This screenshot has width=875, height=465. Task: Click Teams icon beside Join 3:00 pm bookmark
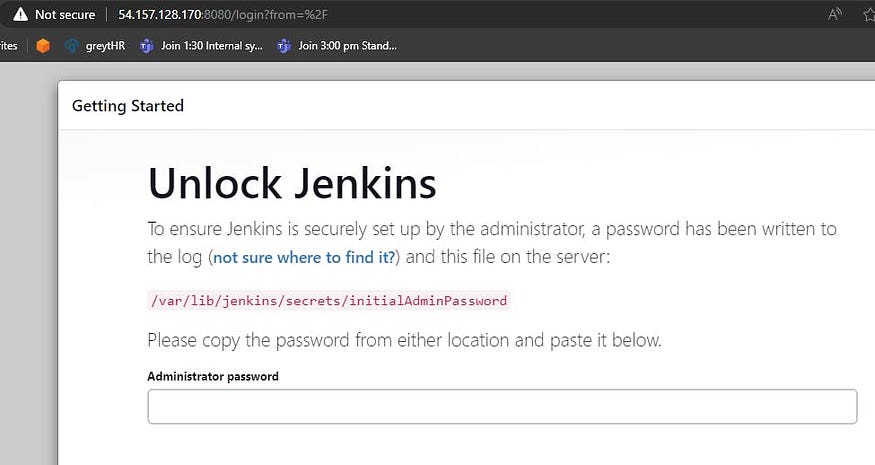284,46
